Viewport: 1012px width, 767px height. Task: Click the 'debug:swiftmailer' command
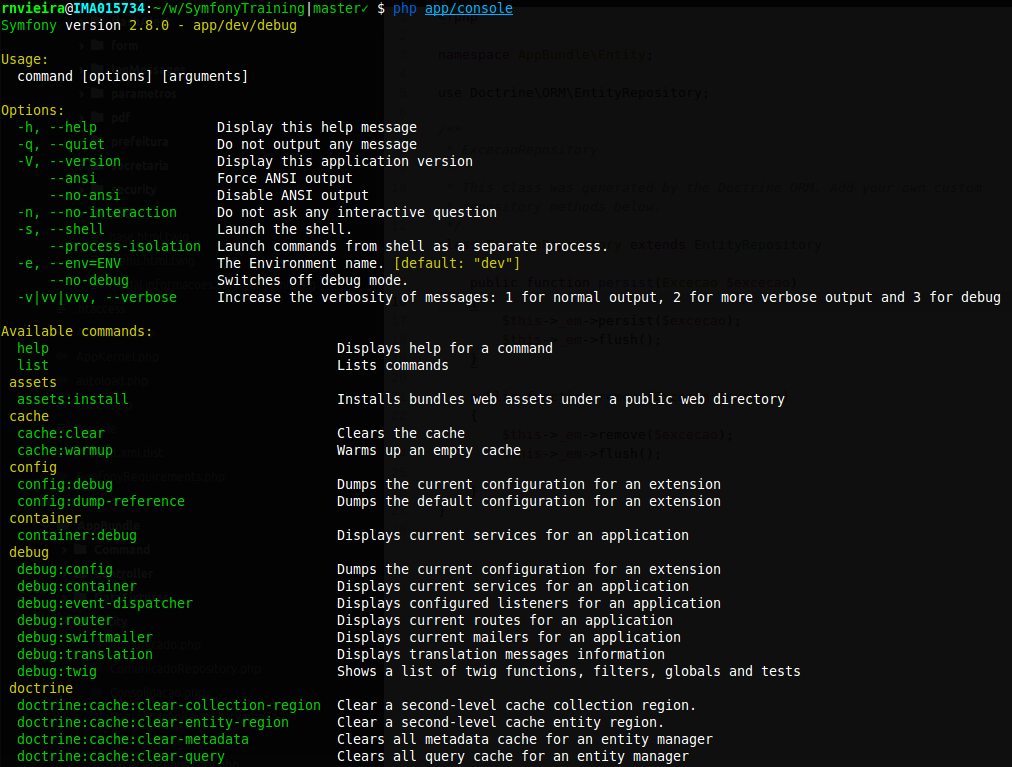point(85,637)
